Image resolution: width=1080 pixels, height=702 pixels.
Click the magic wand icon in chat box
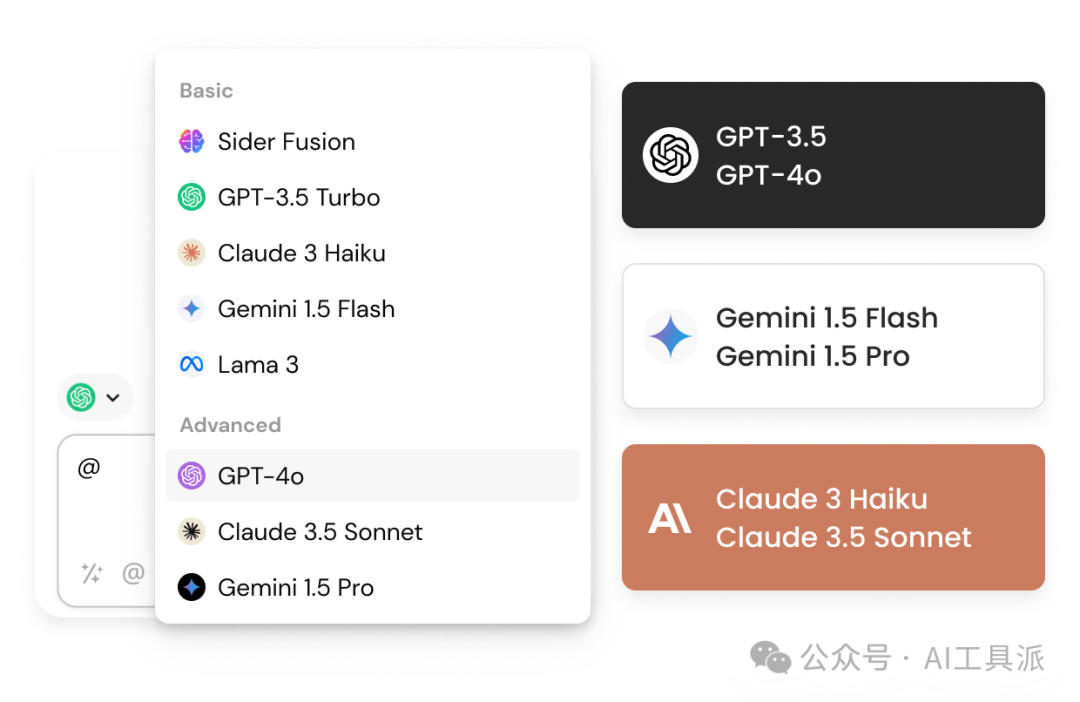(x=92, y=573)
